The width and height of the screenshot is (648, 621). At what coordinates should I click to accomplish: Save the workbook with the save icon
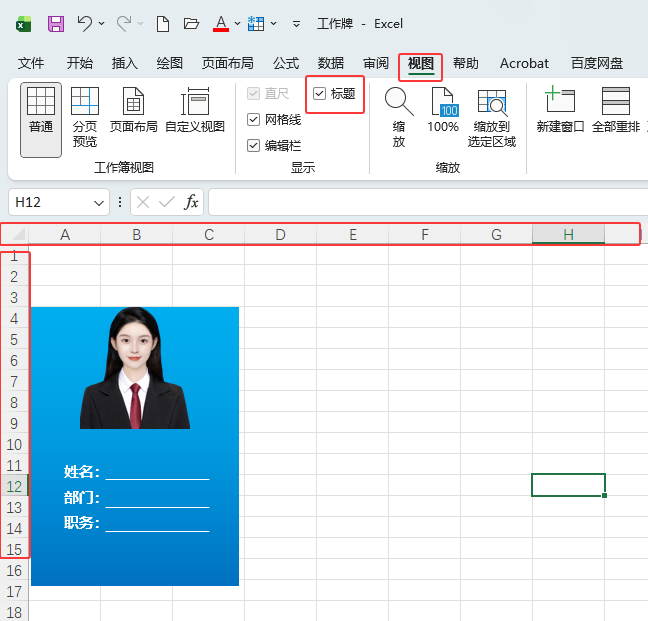coord(56,24)
